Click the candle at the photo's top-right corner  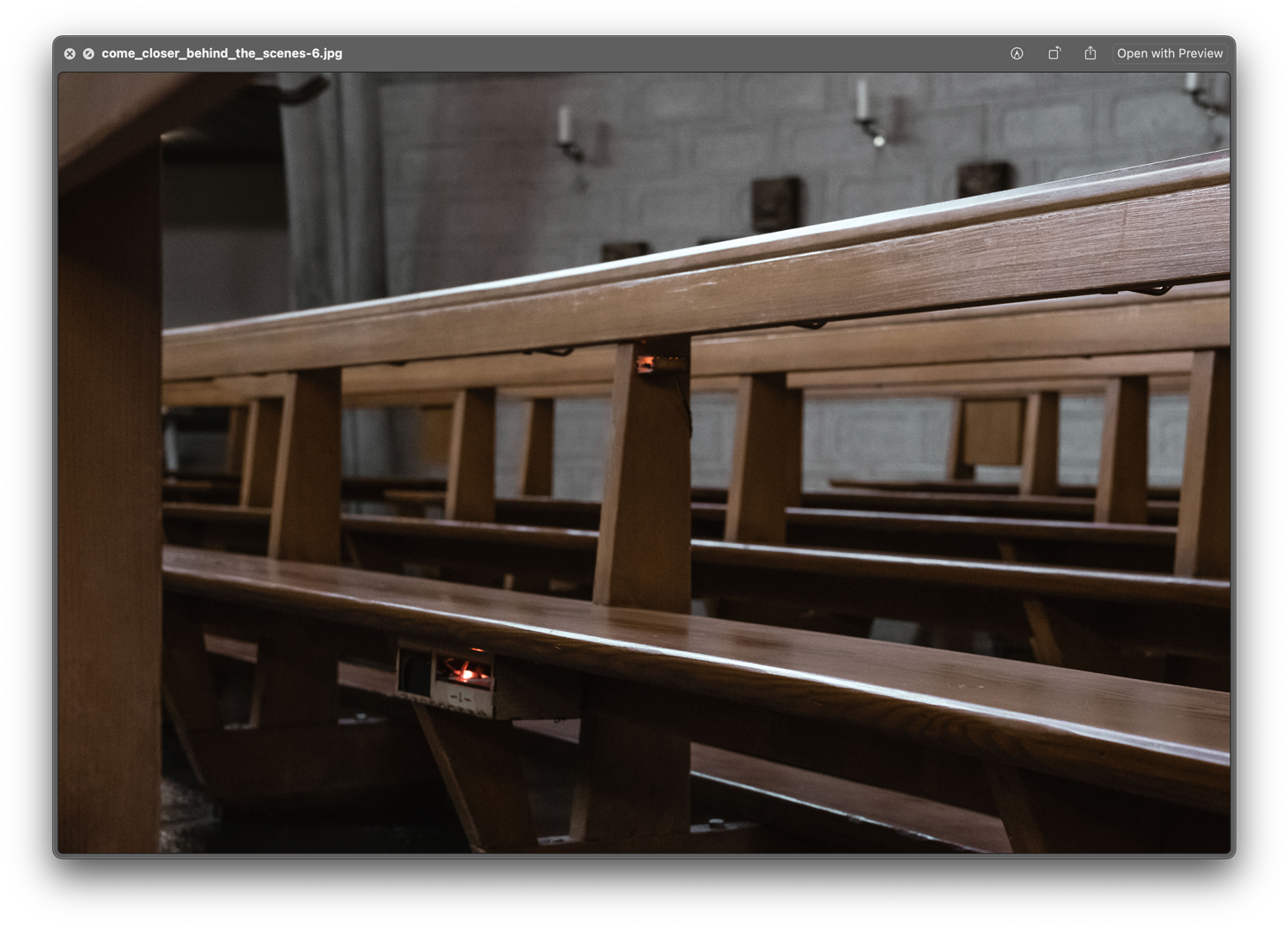click(x=1192, y=83)
